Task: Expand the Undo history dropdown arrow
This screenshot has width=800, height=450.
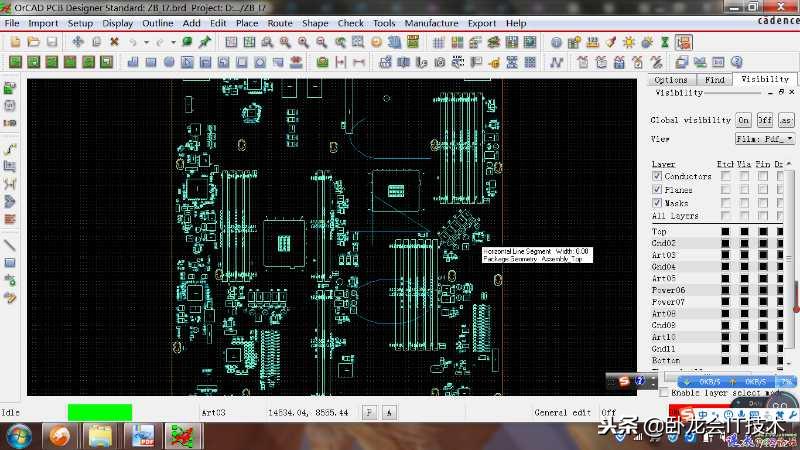Action: [x=145, y=42]
